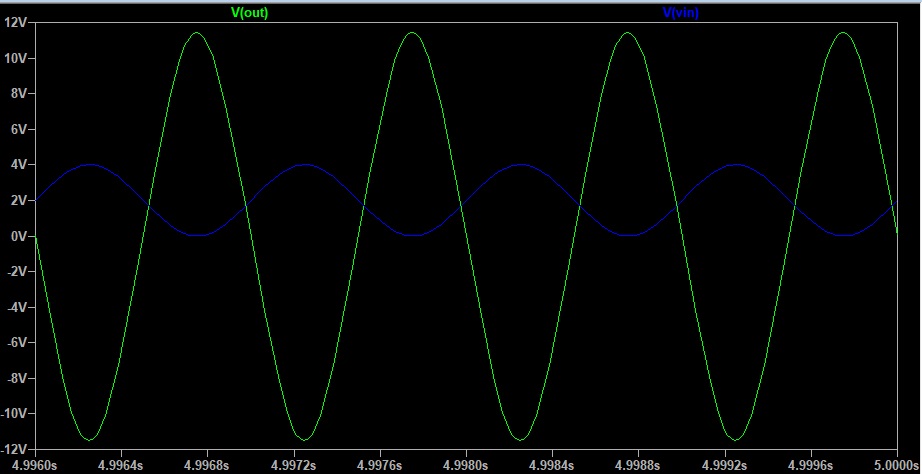
Task: Click the 4.9972s time label
Action: tap(293, 465)
